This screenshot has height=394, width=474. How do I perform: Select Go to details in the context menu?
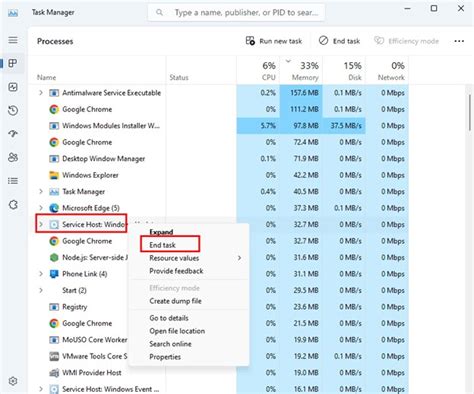169,318
